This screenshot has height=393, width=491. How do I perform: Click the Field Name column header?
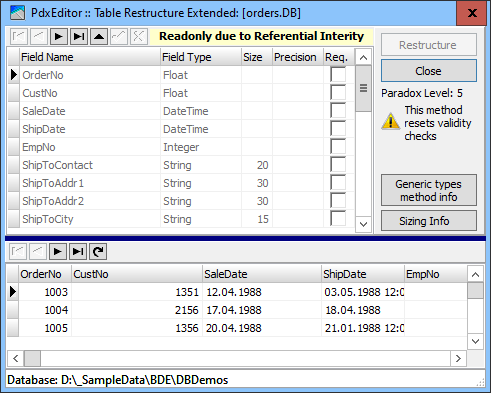click(x=90, y=57)
